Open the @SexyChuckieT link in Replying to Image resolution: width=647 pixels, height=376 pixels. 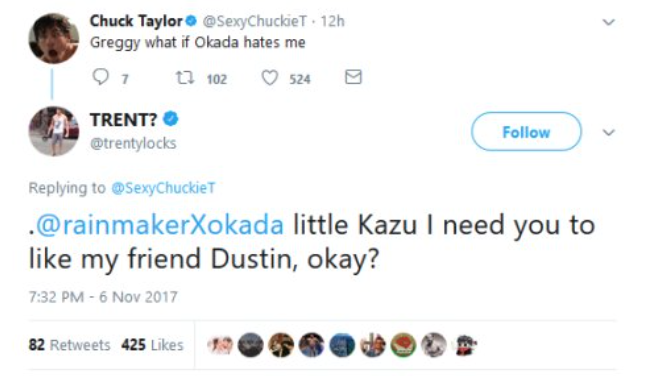[163, 188]
